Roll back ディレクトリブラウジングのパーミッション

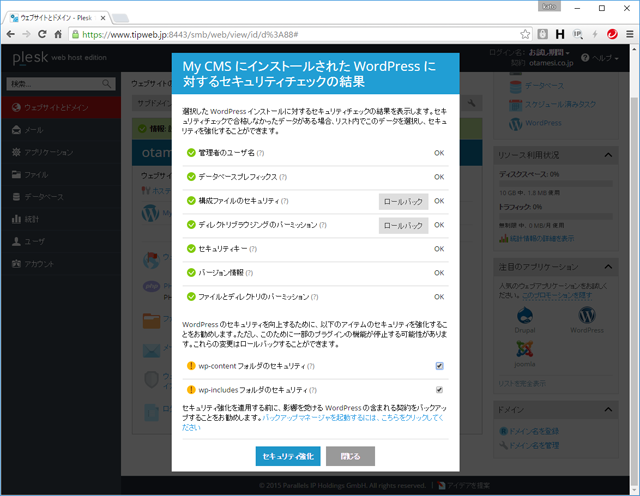point(403,226)
